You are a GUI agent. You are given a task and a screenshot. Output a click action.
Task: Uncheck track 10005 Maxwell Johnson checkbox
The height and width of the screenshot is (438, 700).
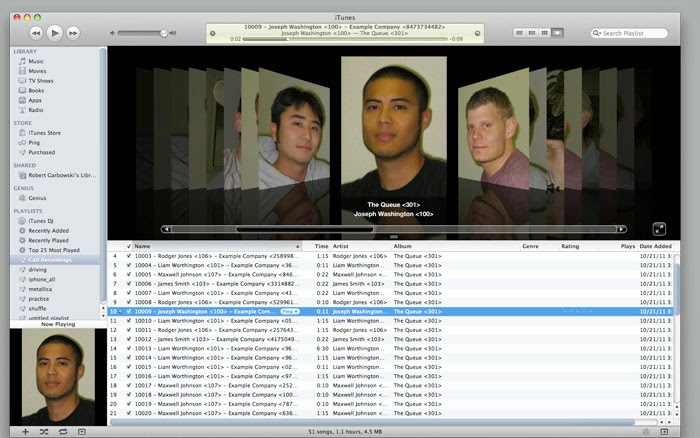point(129,275)
